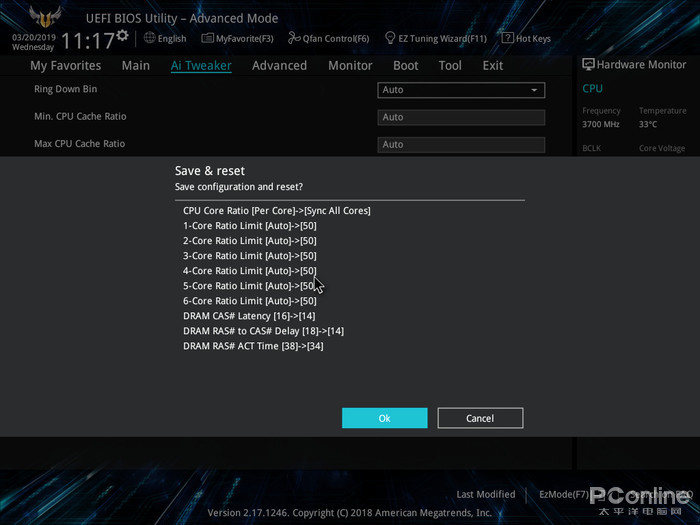
Task: Click the Min. CPU Cache Ratio label
Action: pos(80,116)
